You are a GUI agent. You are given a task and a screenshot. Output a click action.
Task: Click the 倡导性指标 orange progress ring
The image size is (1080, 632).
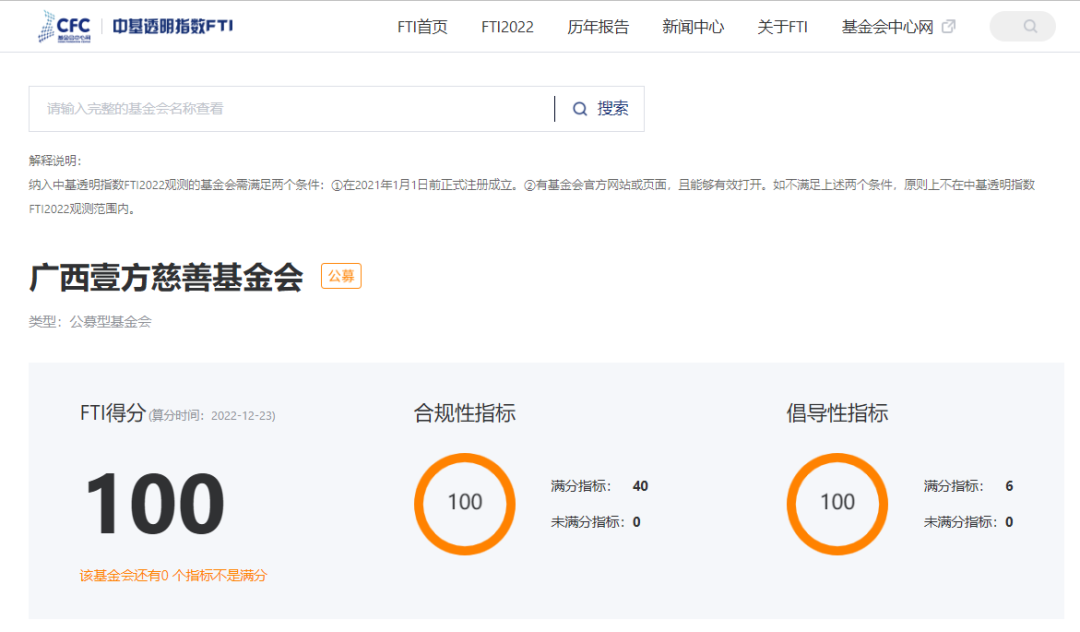click(x=837, y=503)
